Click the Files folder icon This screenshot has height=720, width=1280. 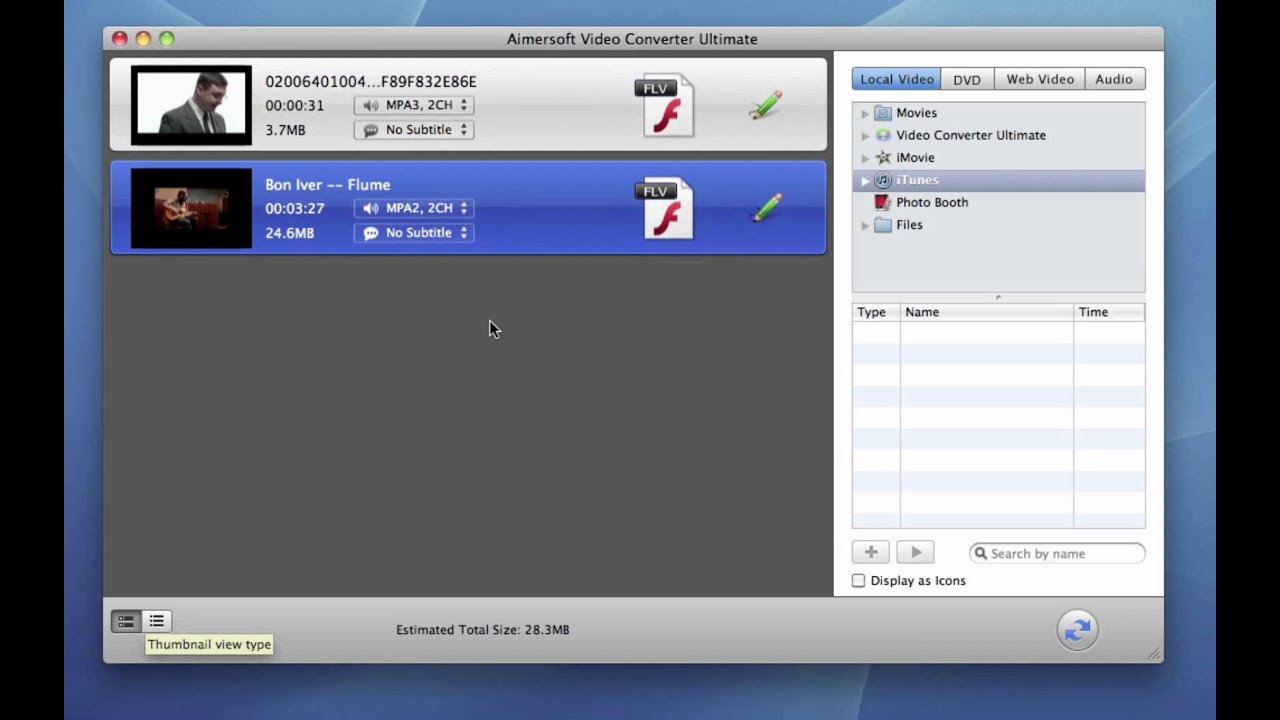coord(883,225)
